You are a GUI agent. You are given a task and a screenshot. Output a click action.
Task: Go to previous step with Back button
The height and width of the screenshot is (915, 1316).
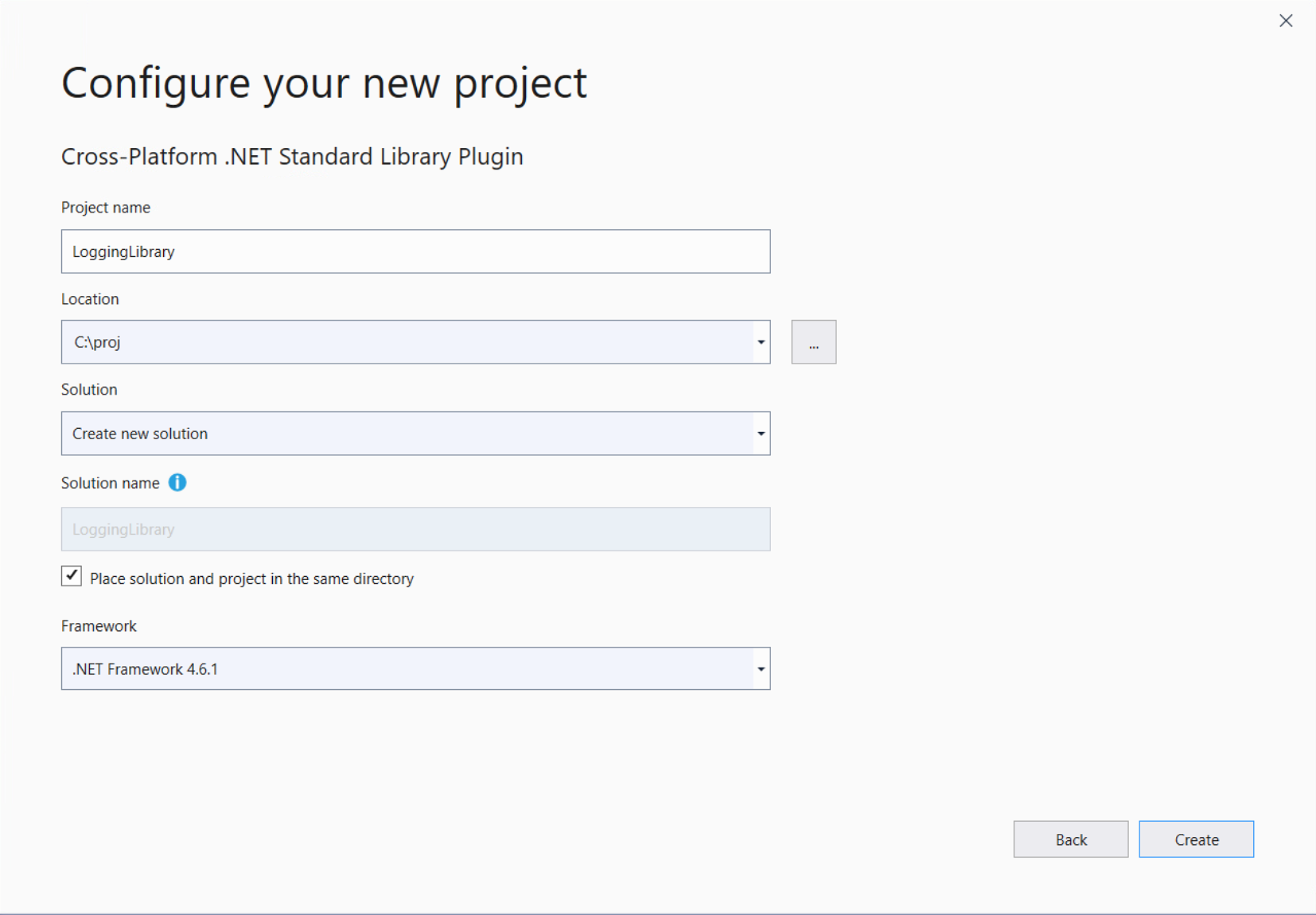1071,839
